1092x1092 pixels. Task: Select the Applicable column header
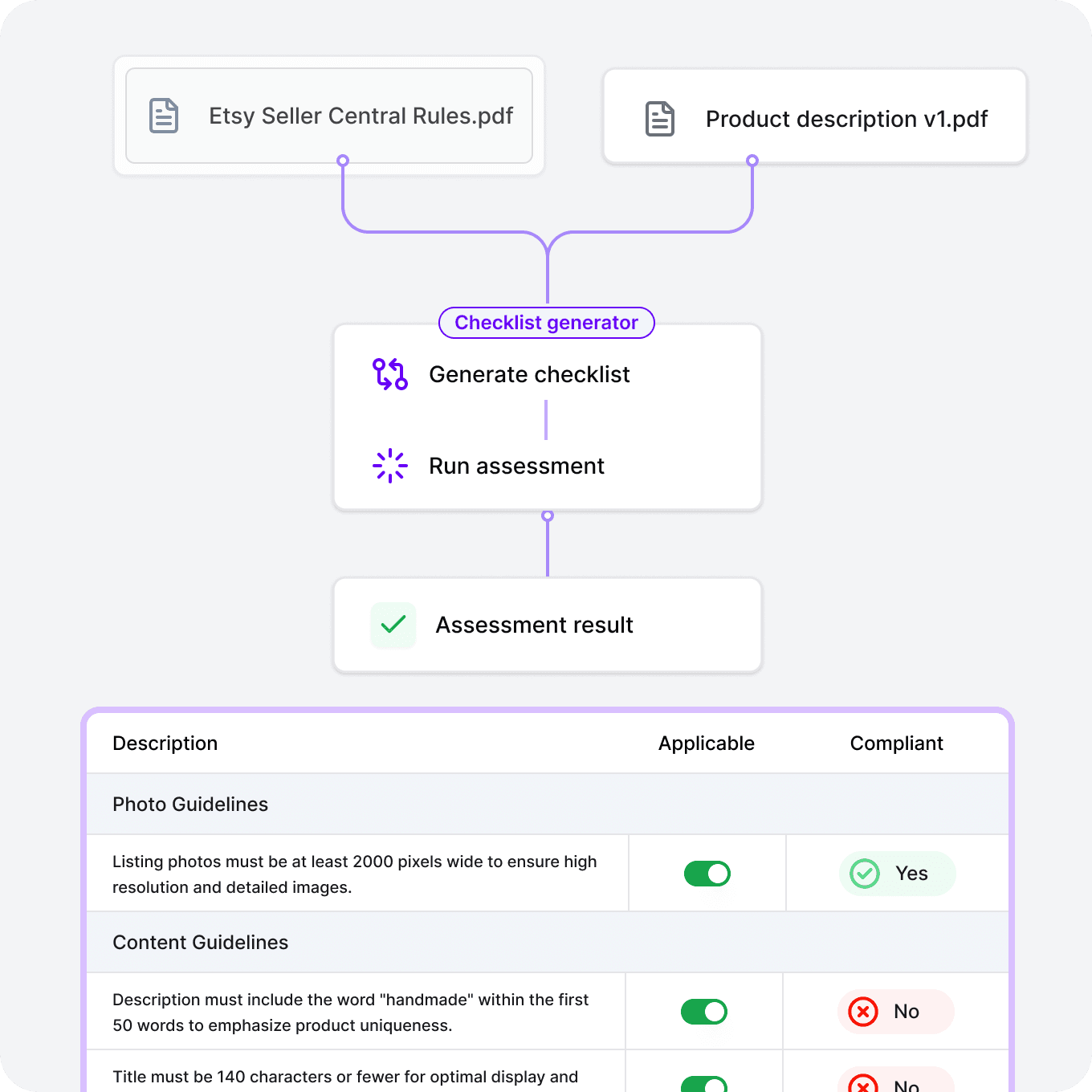click(706, 743)
